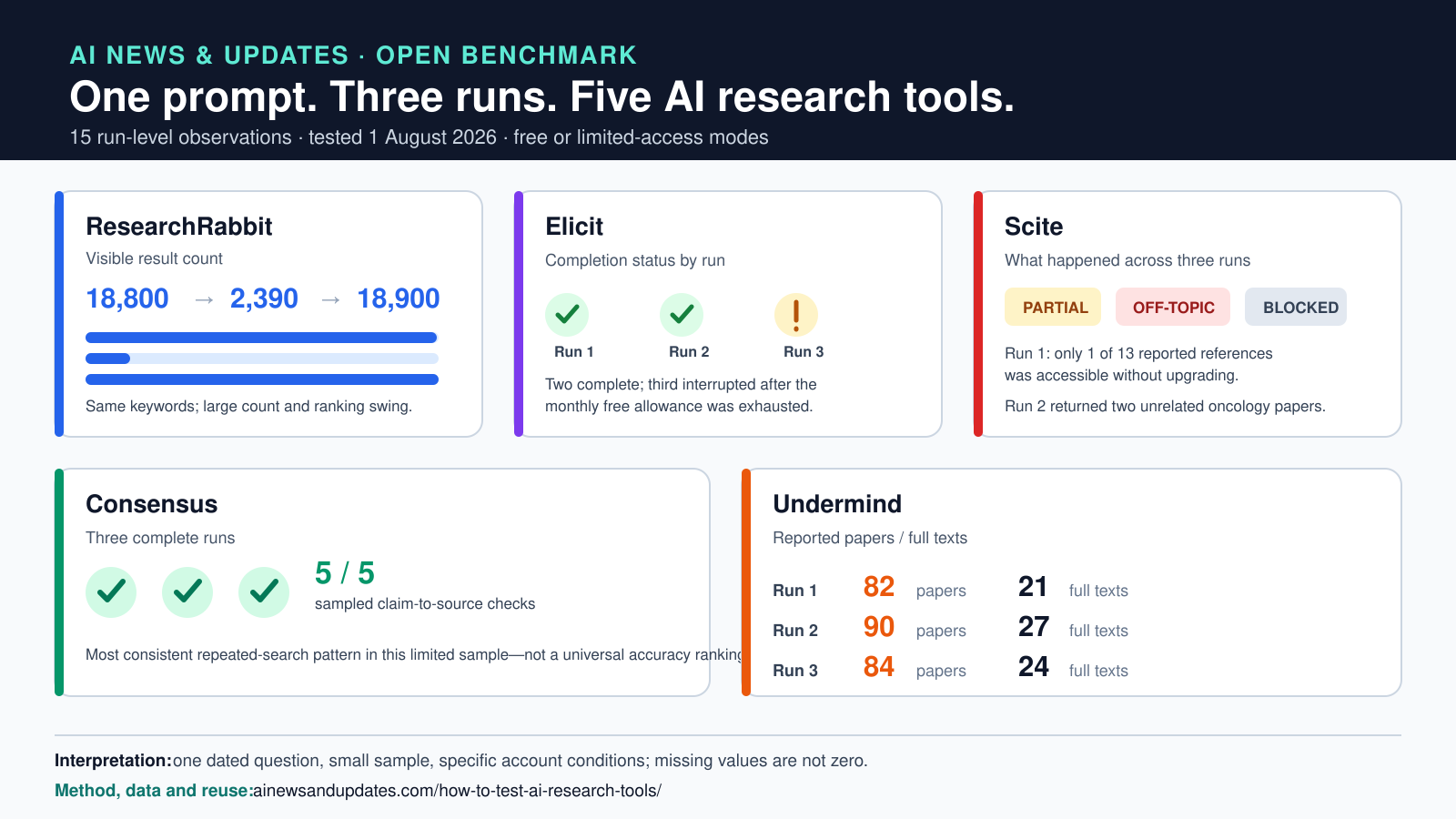Click the Undermind card title
1456x819 pixels.
[837, 504]
